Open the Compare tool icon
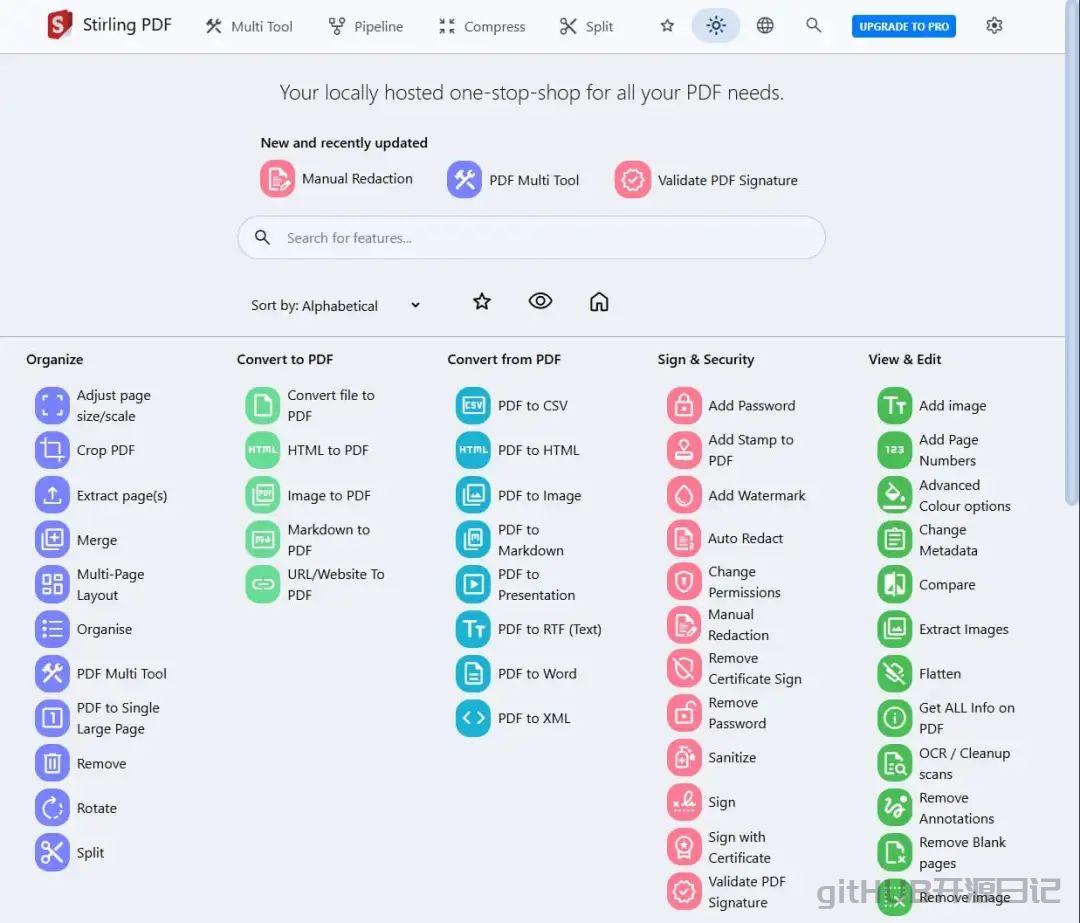Viewport: 1080px width, 923px height. [x=895, y=584]
